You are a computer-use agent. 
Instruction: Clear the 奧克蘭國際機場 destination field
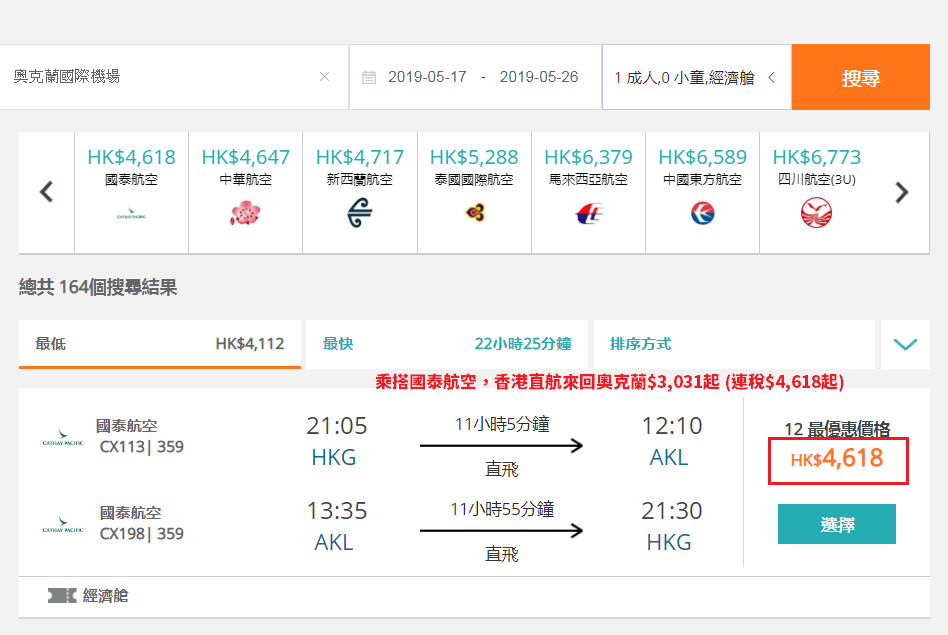pos(325,76)
